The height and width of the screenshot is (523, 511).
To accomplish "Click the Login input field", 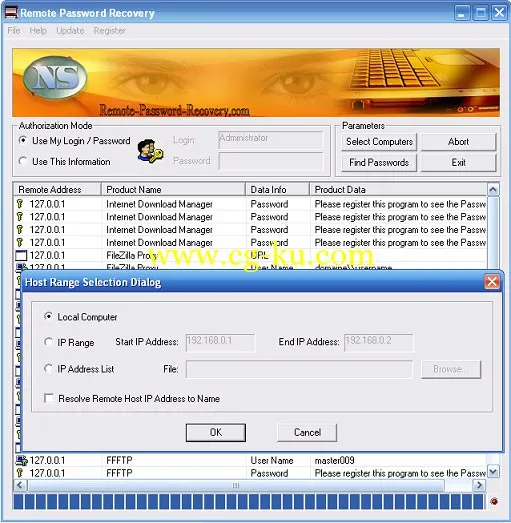I will point(271,140).
